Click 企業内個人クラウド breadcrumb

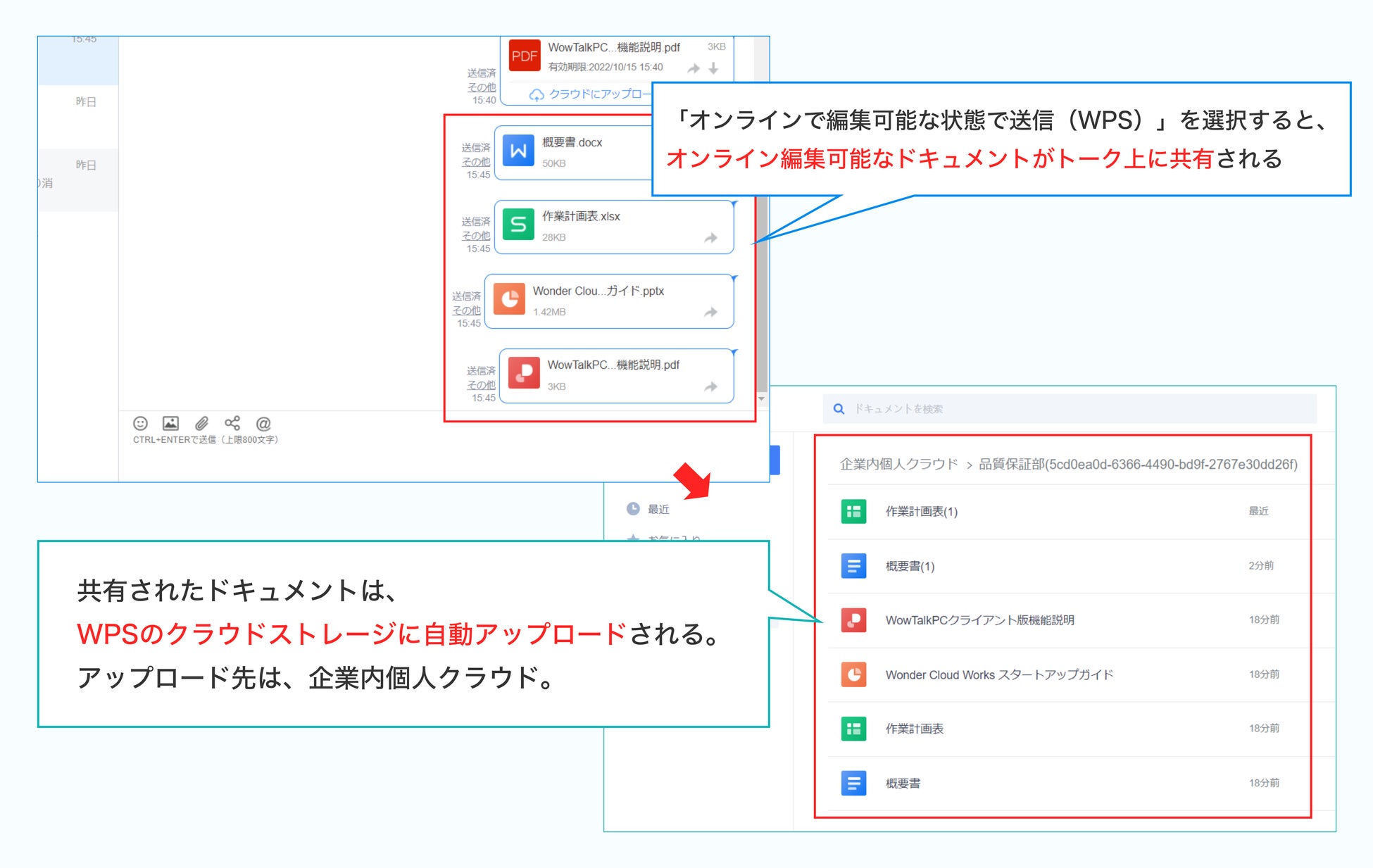pyautogui.click(x=898, y=465)
